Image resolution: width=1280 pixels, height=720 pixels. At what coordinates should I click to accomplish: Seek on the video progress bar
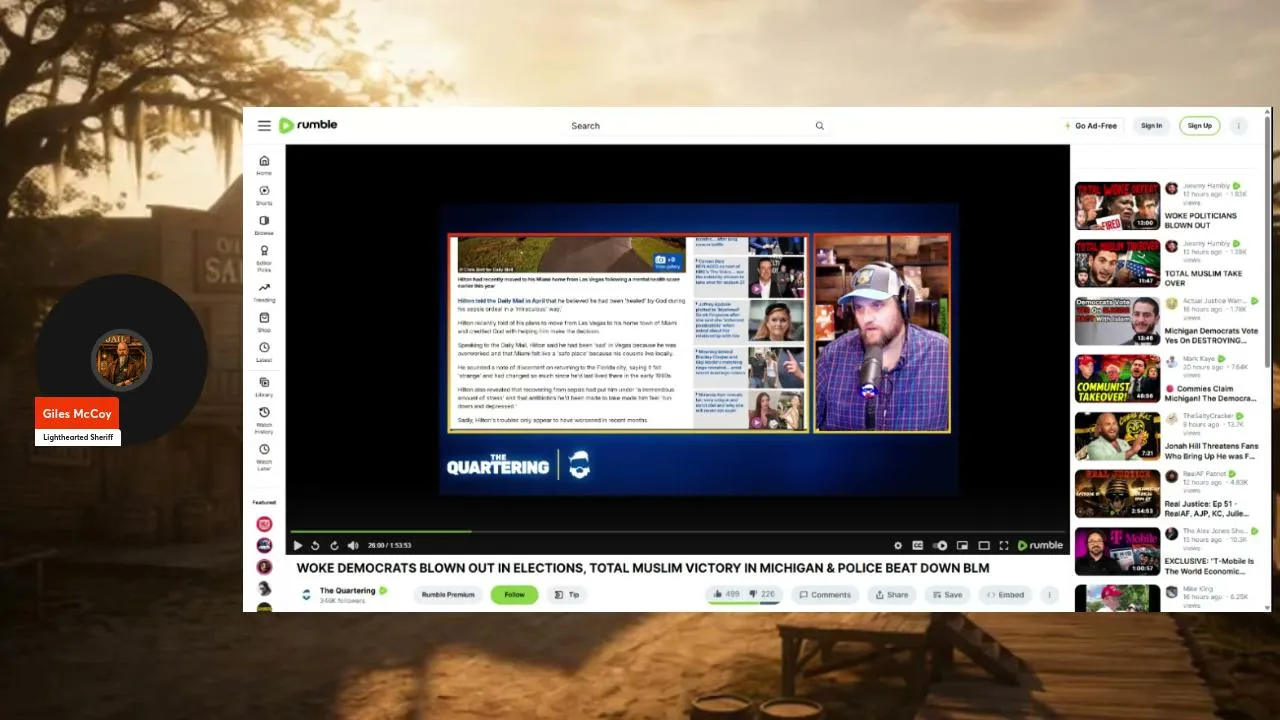coord(677,531)
